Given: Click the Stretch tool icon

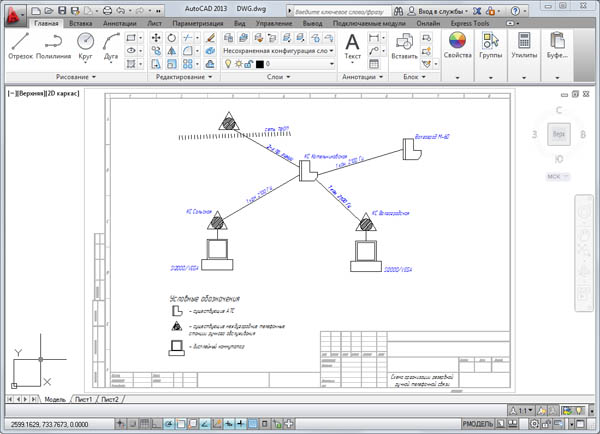Looking at the screenshot, I should coord(156,64).
